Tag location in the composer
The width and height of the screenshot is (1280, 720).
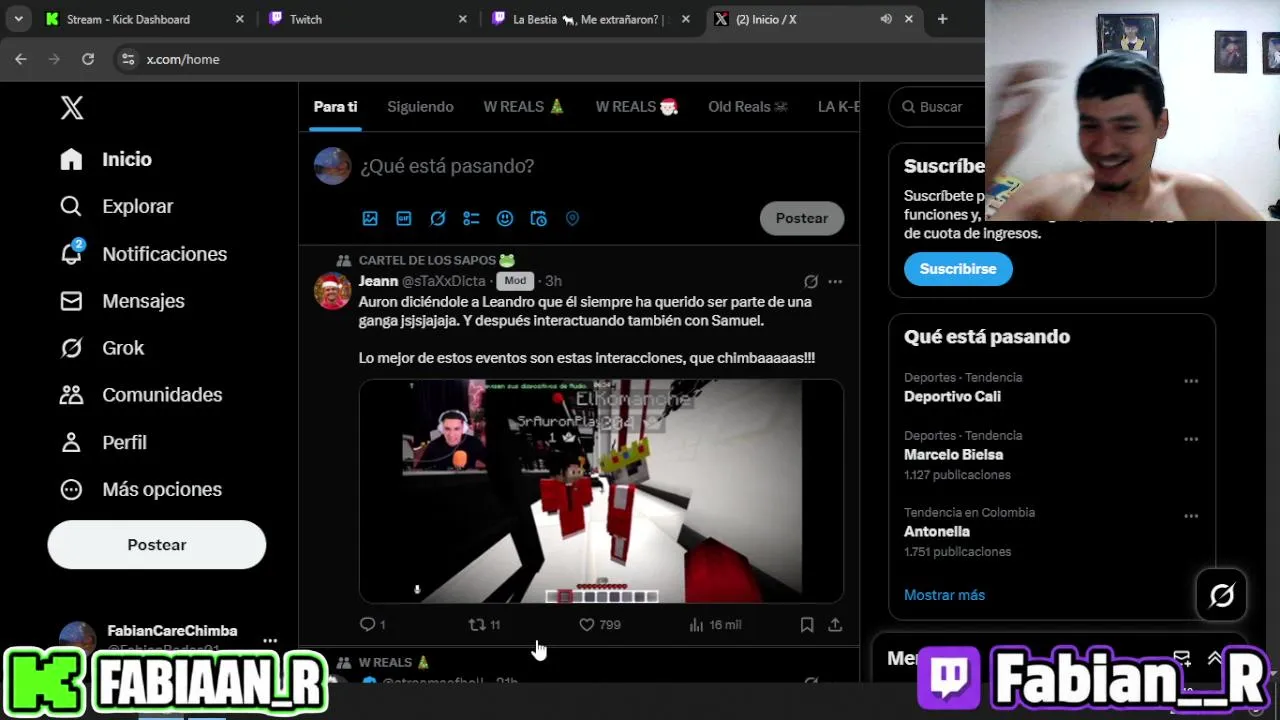(x=572, y=218)
